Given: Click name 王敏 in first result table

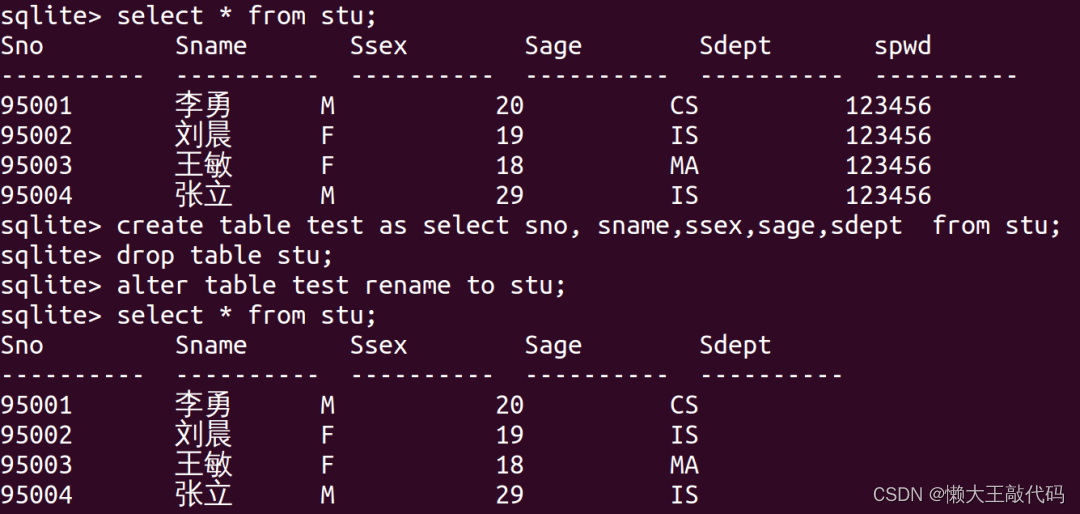Looking at the screenshot, I should coord(203,165).
